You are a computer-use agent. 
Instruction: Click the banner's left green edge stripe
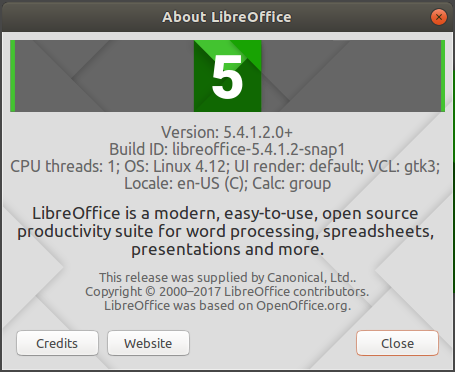(13, 76)
